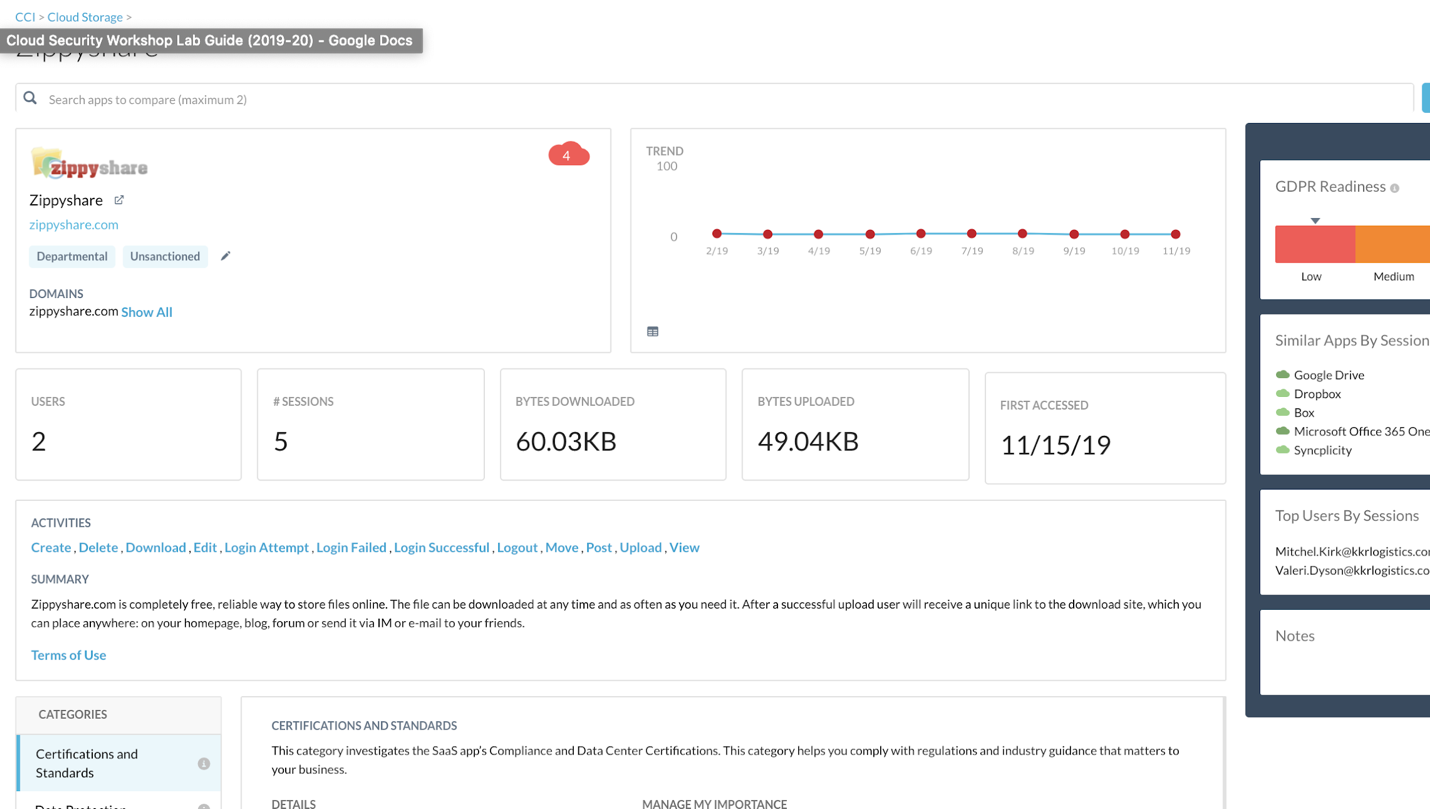Open the trend data table icon
Image resolution: width=1430 pixels, height=809 pixels.
point(653,332)
